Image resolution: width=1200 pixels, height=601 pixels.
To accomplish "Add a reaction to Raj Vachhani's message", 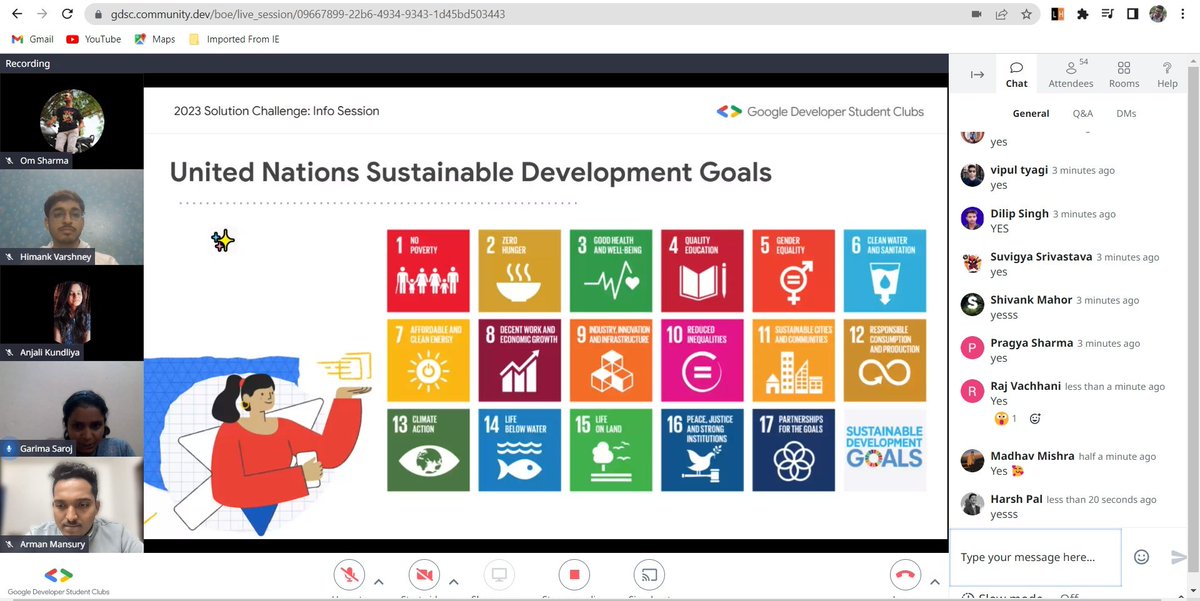I will click(1035, 418).
